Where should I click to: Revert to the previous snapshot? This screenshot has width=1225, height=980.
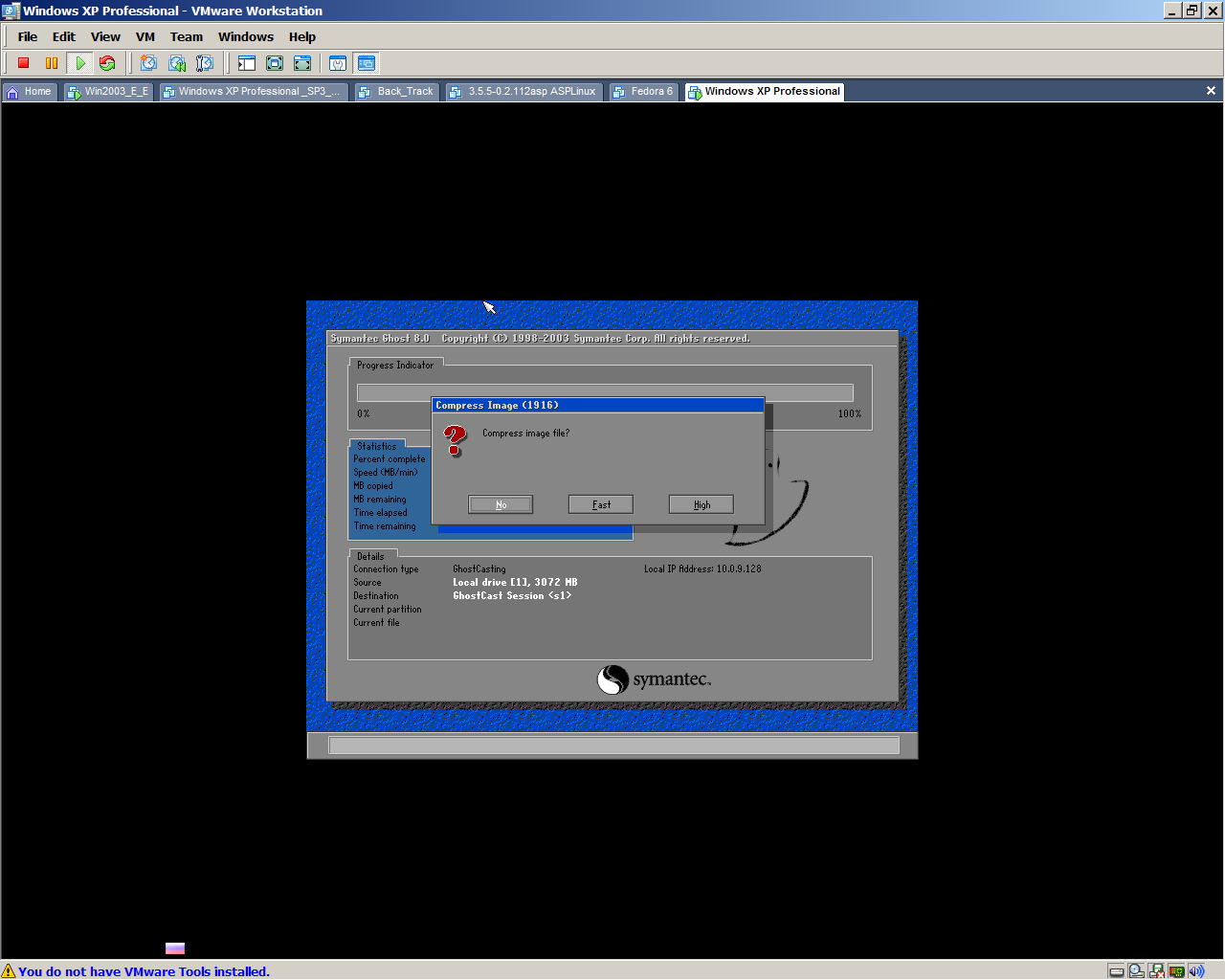pyautogui.click(x=177, y=63)
